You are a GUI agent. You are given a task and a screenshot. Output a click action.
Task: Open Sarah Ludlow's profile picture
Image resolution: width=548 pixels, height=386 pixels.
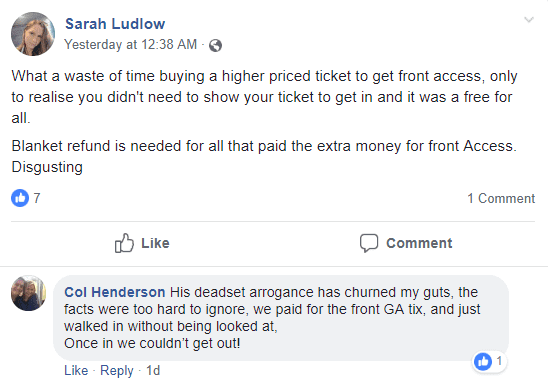(x=33, y=34)
